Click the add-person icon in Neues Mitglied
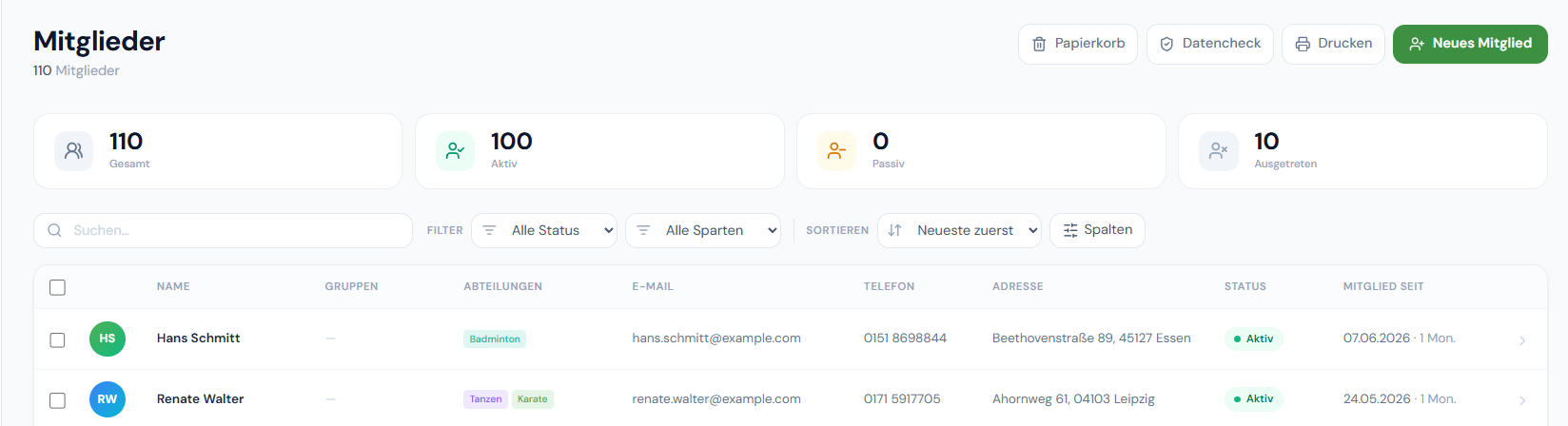Screen dimensions: 1568x426 (1417, 44)
